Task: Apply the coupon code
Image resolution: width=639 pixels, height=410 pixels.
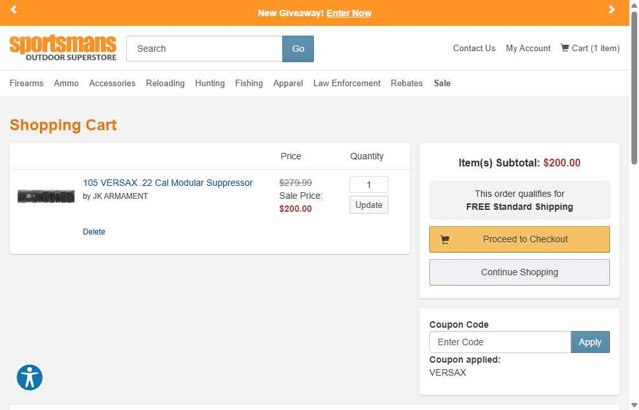Action: 590,342
